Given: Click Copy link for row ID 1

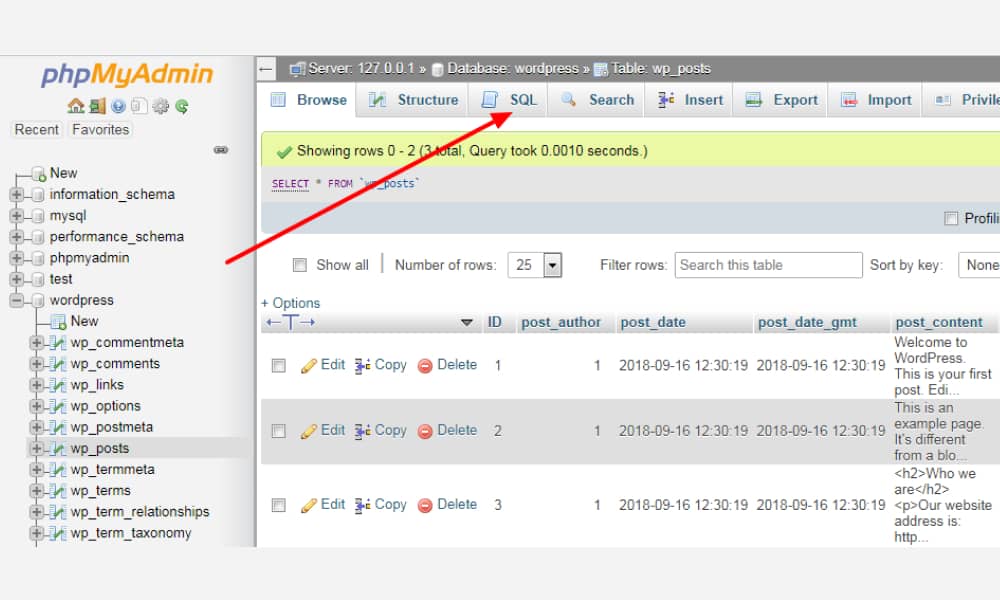Looking at the screenshot, I should click(390, 365).
